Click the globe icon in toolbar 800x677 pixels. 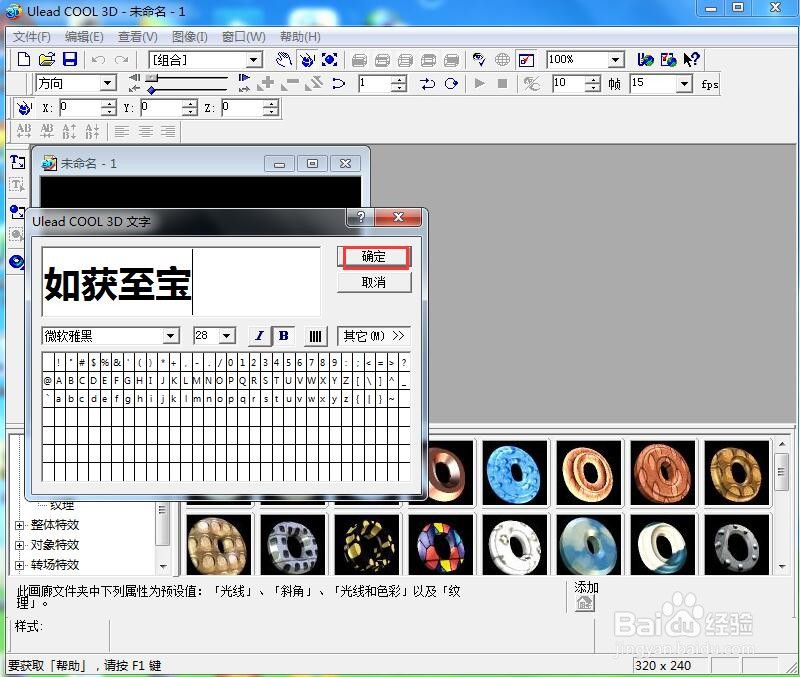point(502,60)
